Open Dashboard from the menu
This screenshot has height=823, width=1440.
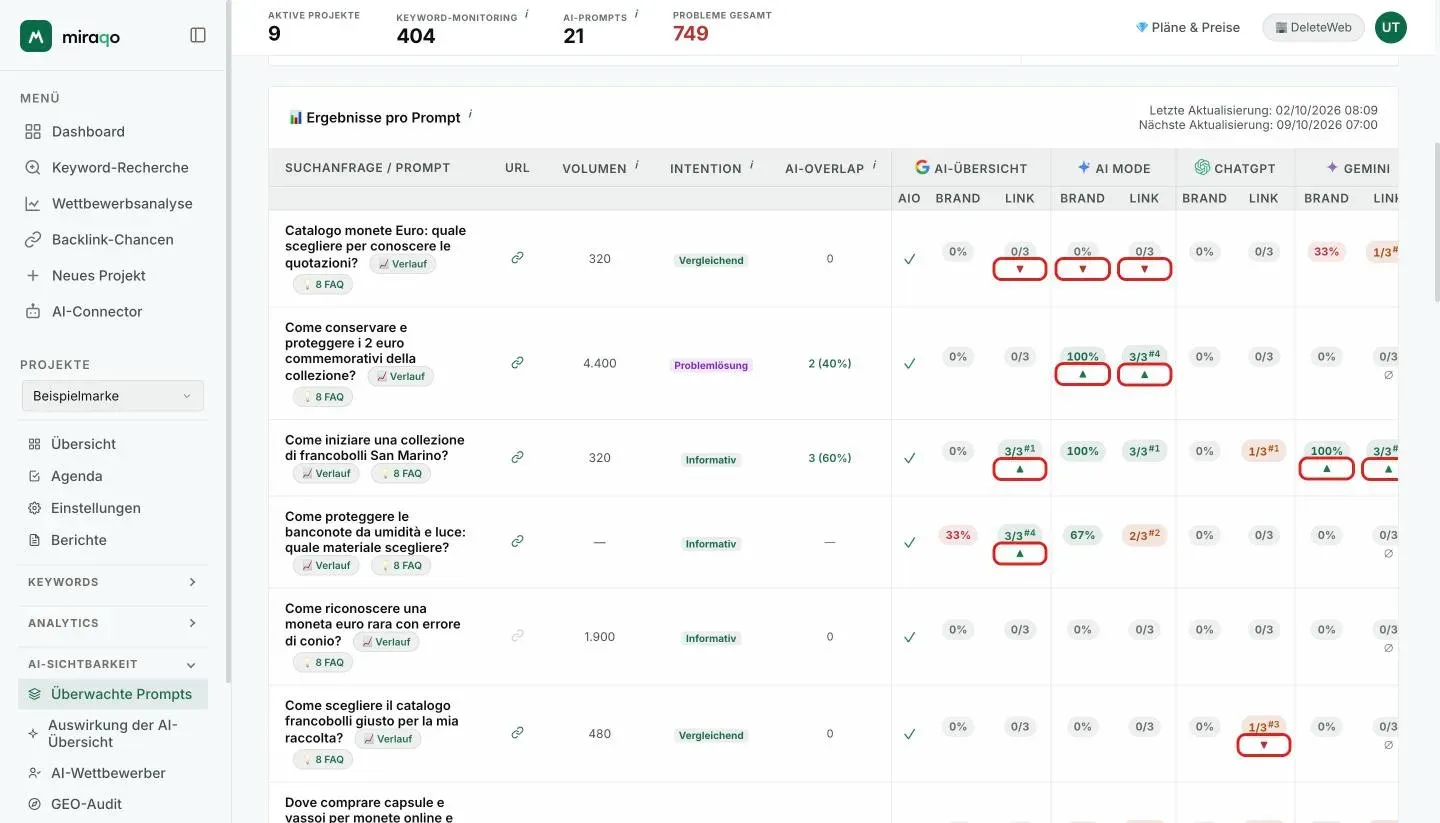(88, 131)
